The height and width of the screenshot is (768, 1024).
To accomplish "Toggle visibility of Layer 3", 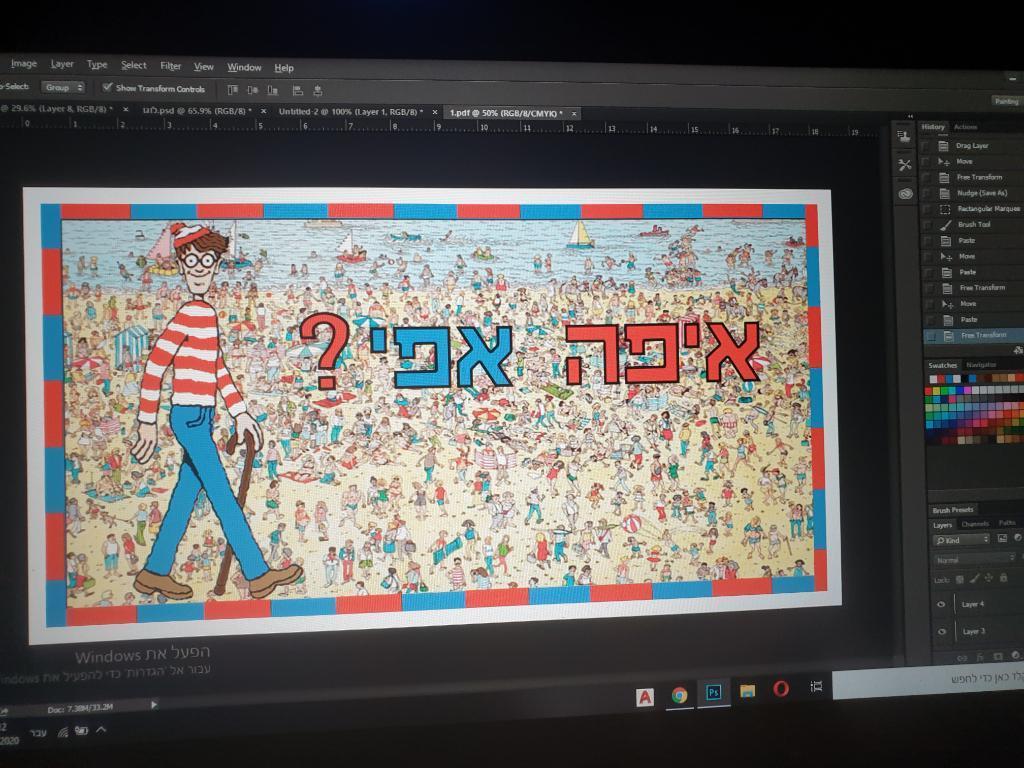I will (x=942, y=632).
